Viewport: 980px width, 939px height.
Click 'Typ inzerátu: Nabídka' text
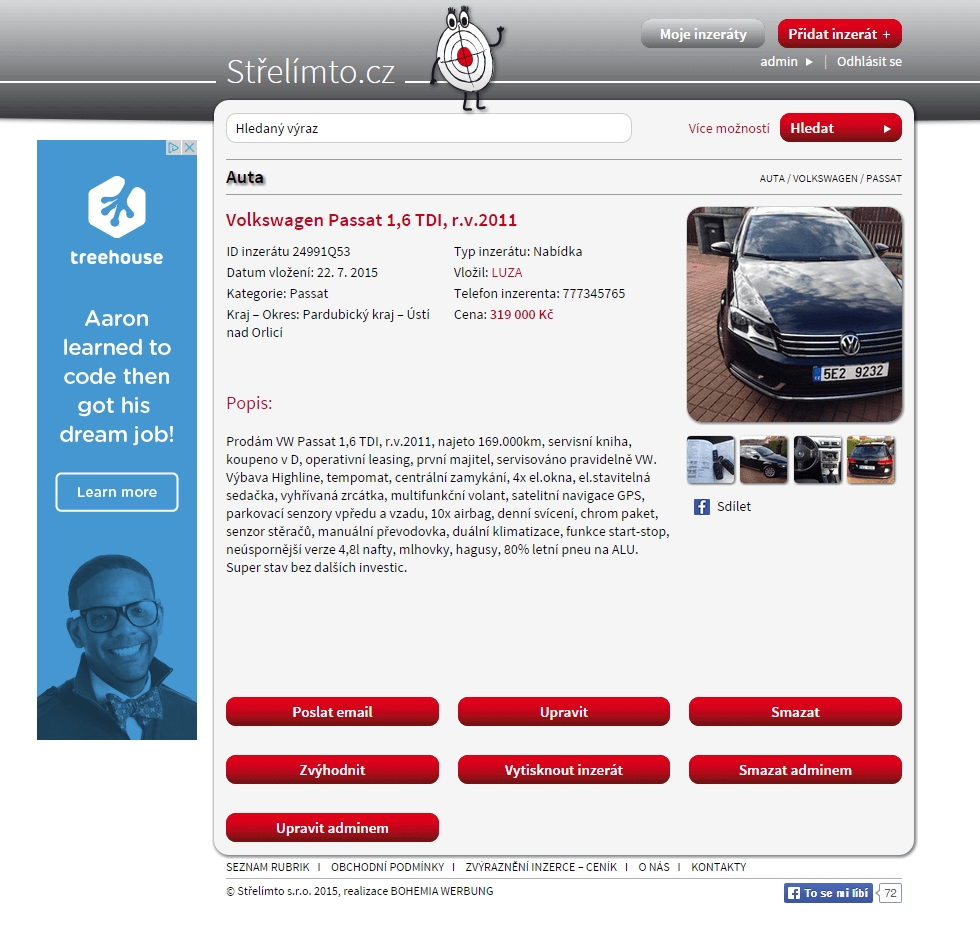(518, 251)
